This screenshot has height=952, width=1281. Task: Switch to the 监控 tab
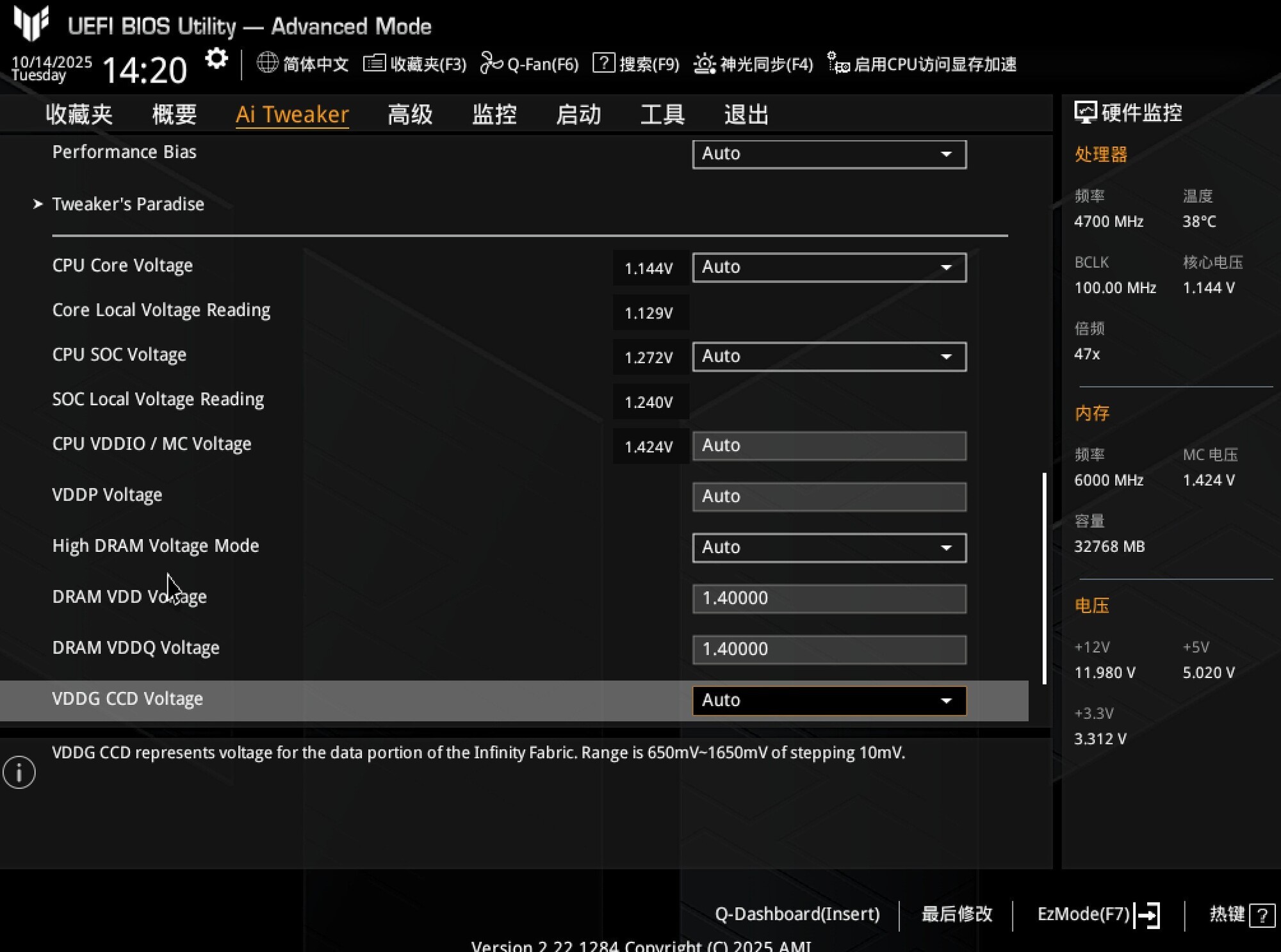494,114
